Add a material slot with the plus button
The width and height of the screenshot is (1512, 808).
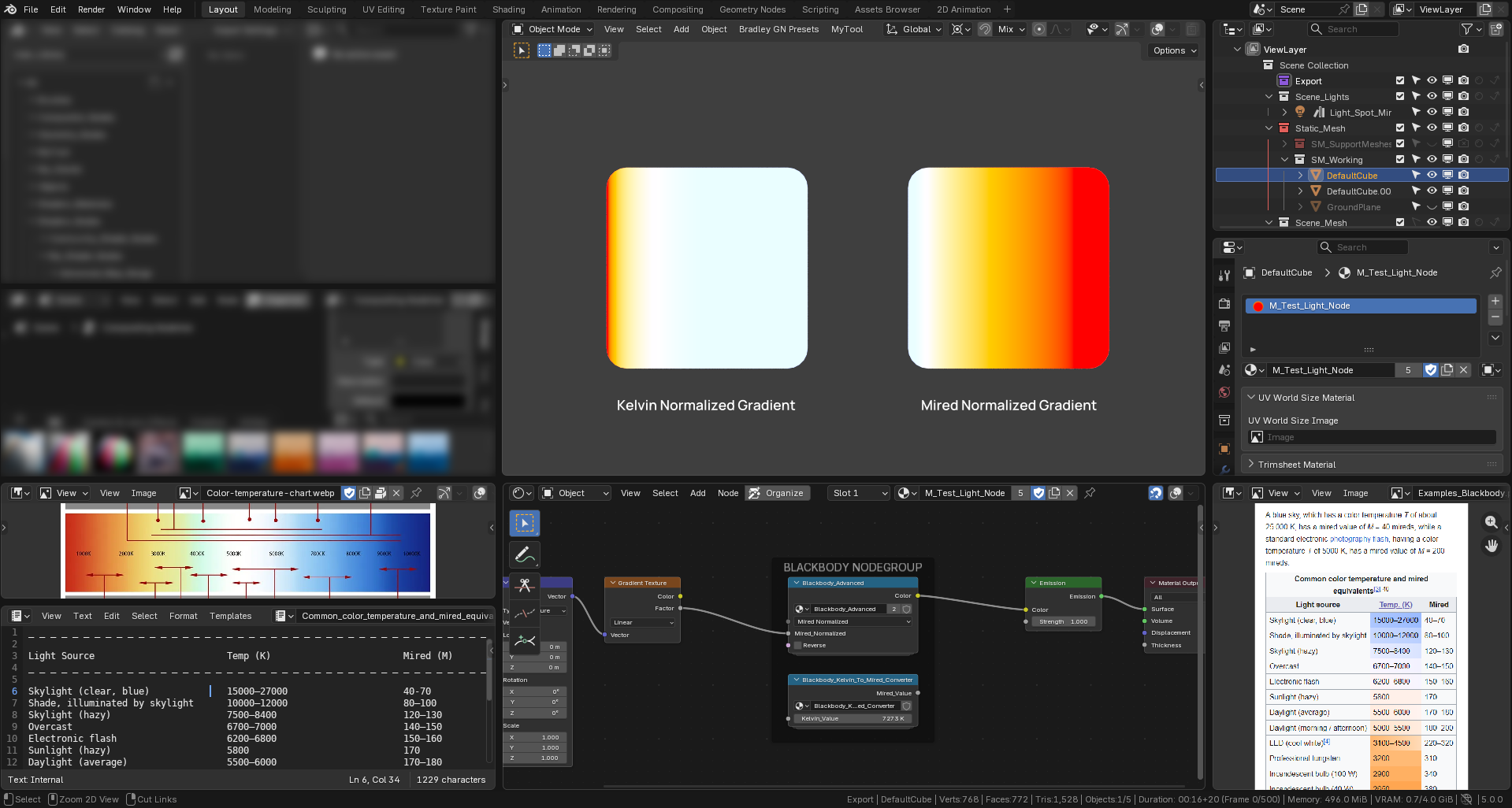tap(1495, 302)
